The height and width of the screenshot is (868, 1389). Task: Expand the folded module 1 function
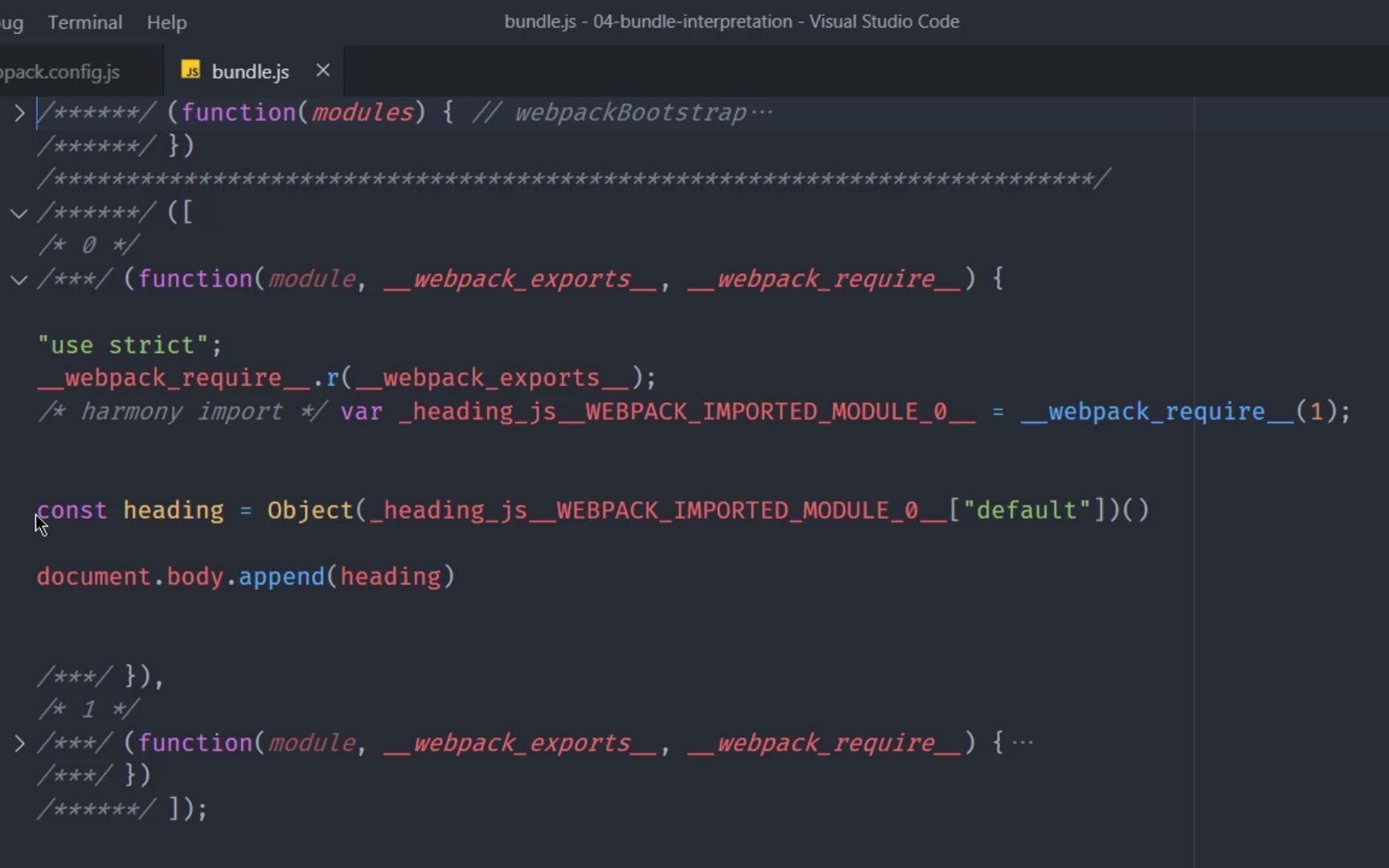[19, 743]
